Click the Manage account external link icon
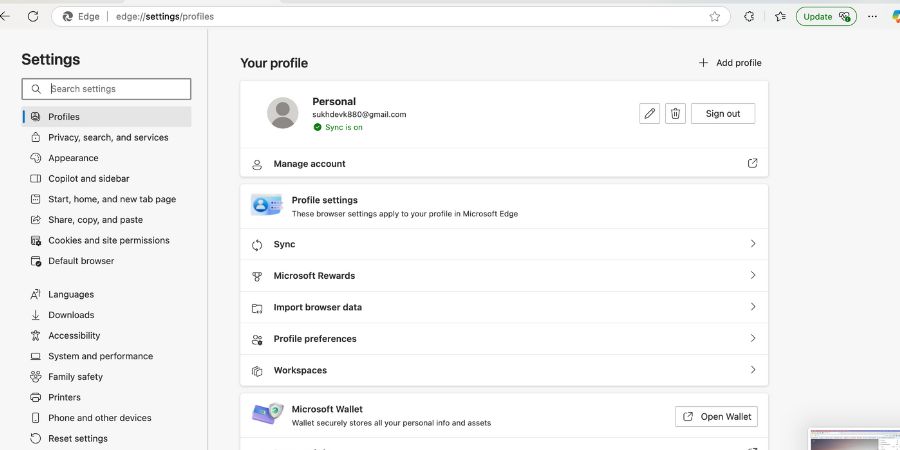Screen dimensions: 900x450 click(x=752, y=164)
